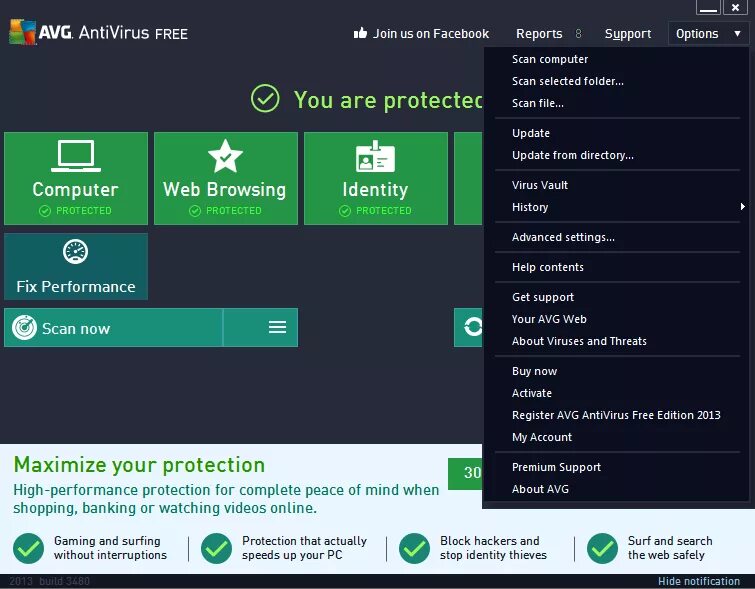Open Help contents menu item
Screen dimensions: 755x589
coord(547,267)
